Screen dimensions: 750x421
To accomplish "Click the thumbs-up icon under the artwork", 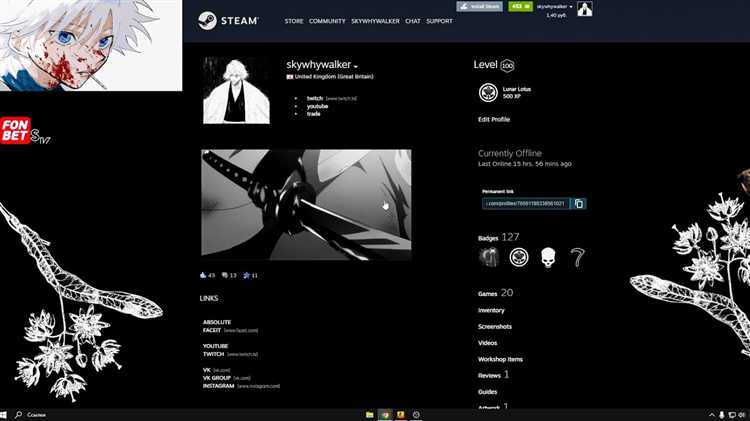I will pos(204,275).
